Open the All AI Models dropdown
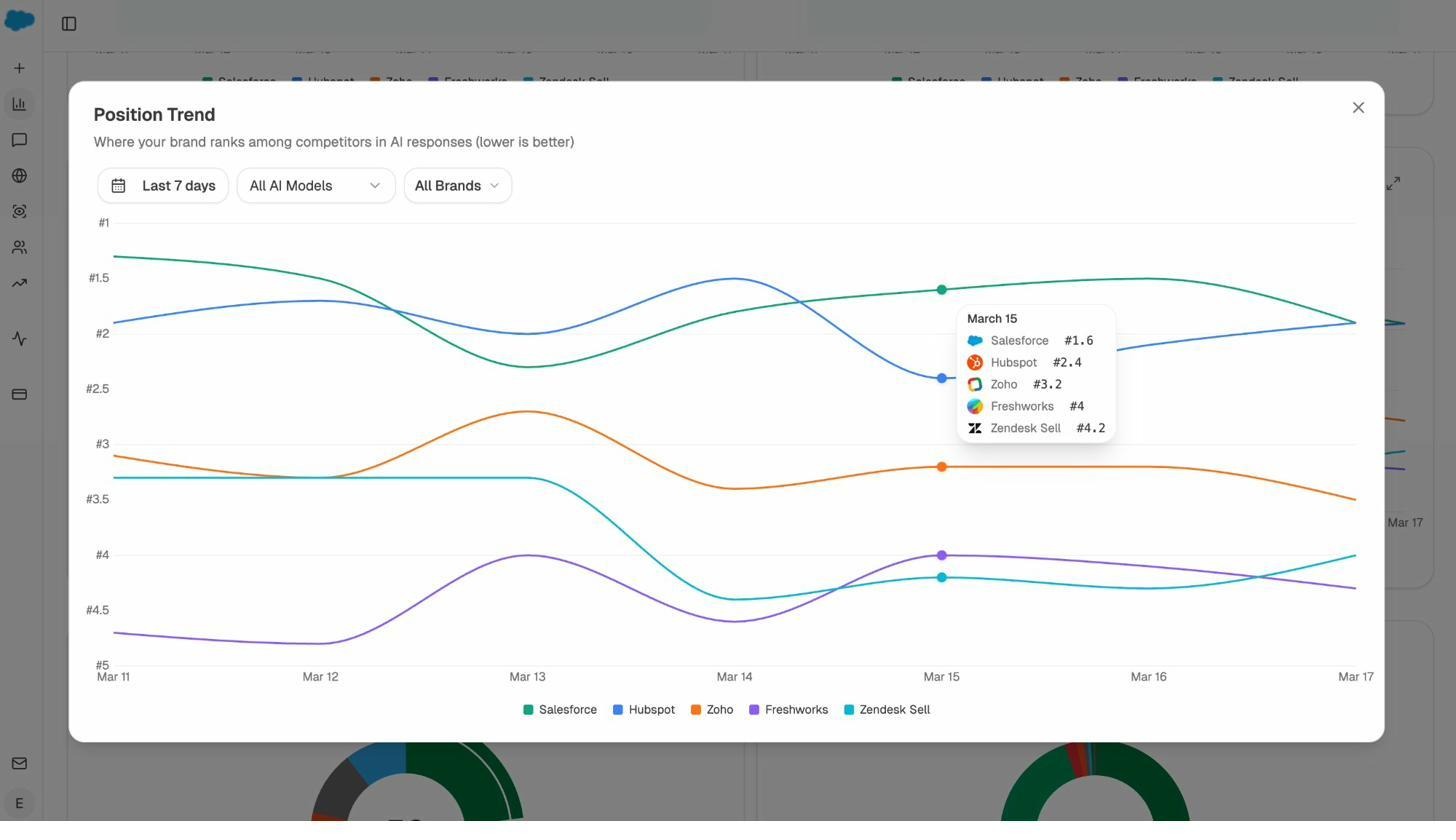The width and height of the screenshot is (1456, 840). click(x=315, y=185)
